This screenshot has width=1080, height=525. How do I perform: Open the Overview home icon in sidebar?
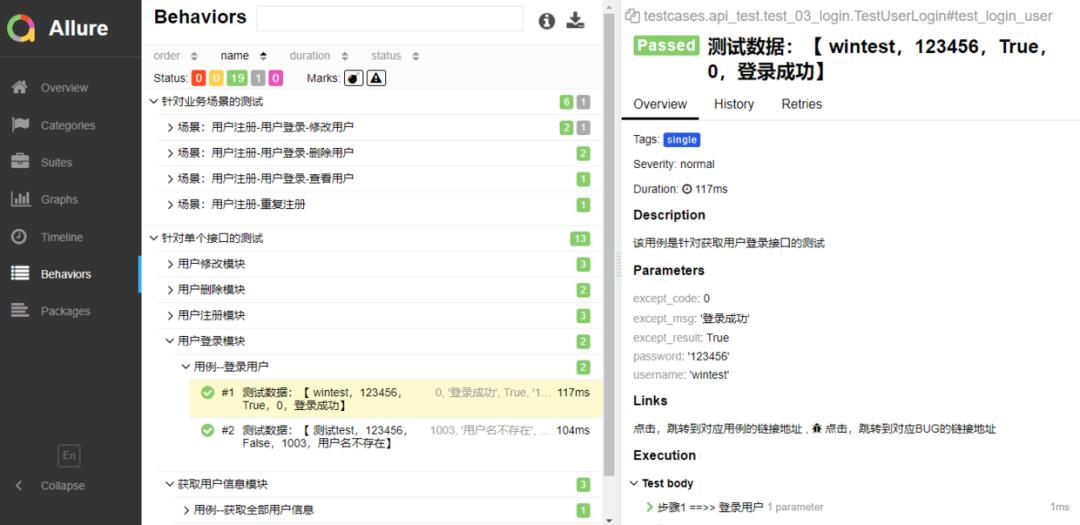click(20, 88)
